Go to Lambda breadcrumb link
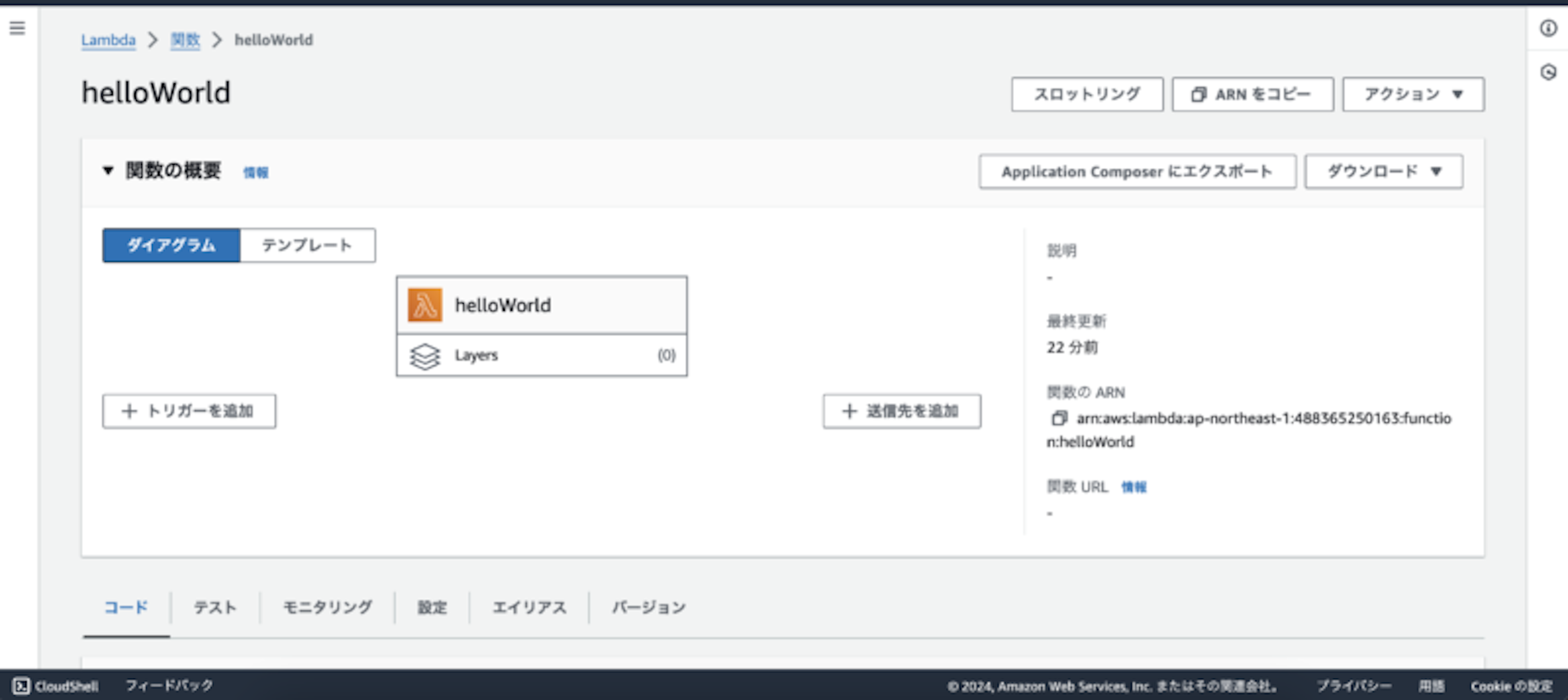The image size is (1568, 700). pos(108,40)
